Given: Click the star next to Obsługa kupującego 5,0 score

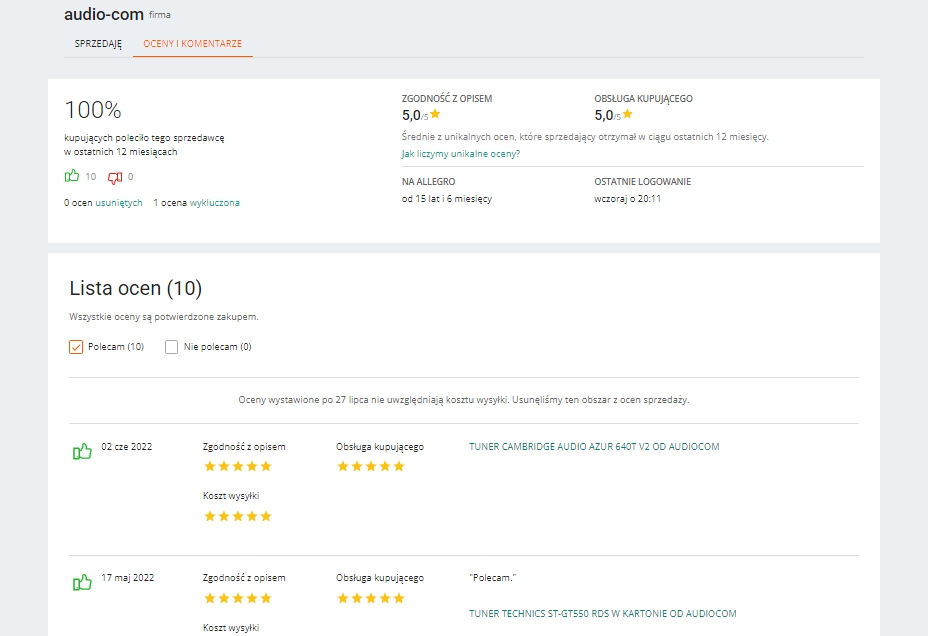Looking at the screenshot, I should coord(628,115).
